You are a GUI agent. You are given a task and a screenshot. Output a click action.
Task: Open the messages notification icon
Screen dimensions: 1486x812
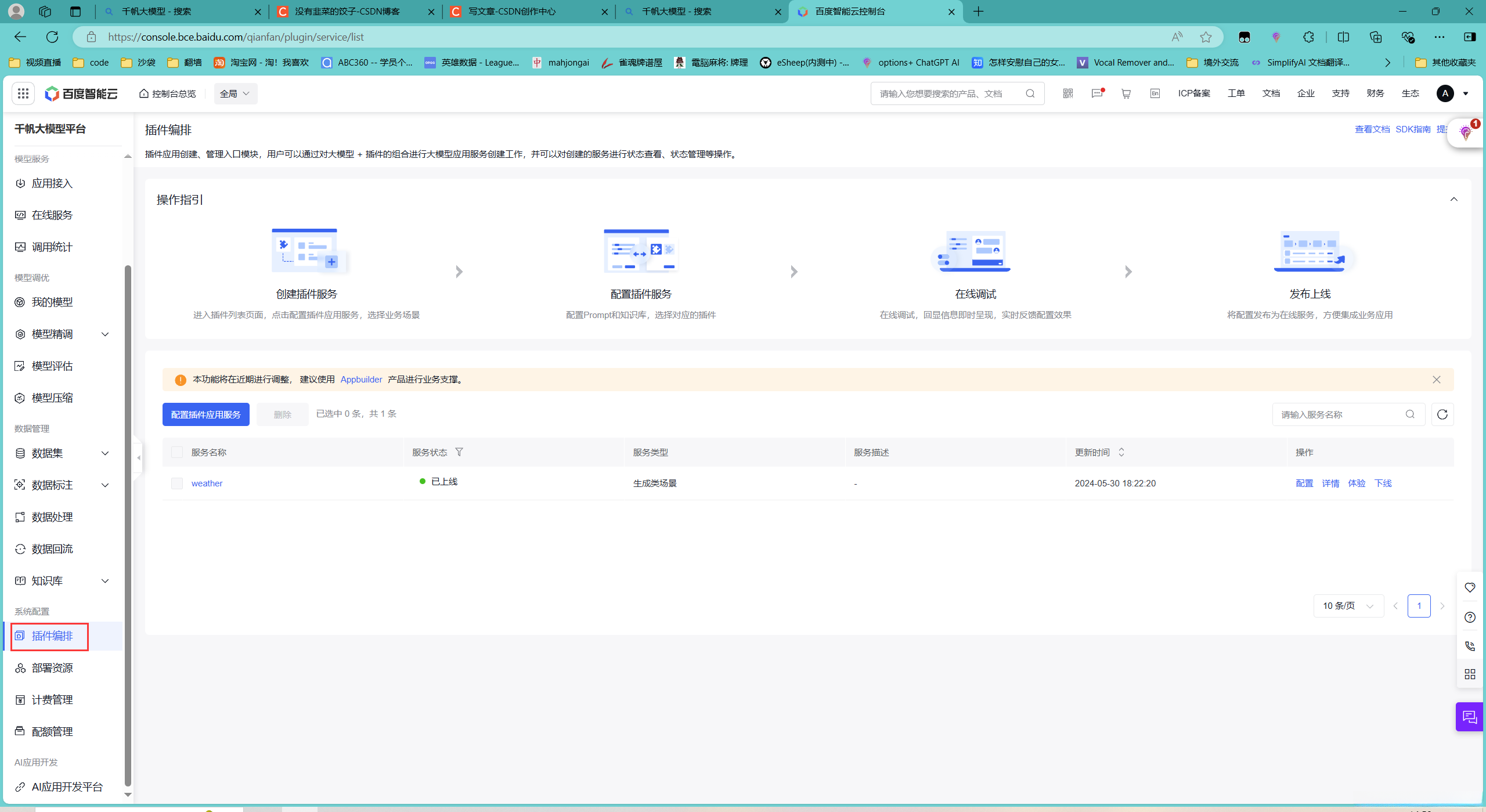coord(1097,93)
